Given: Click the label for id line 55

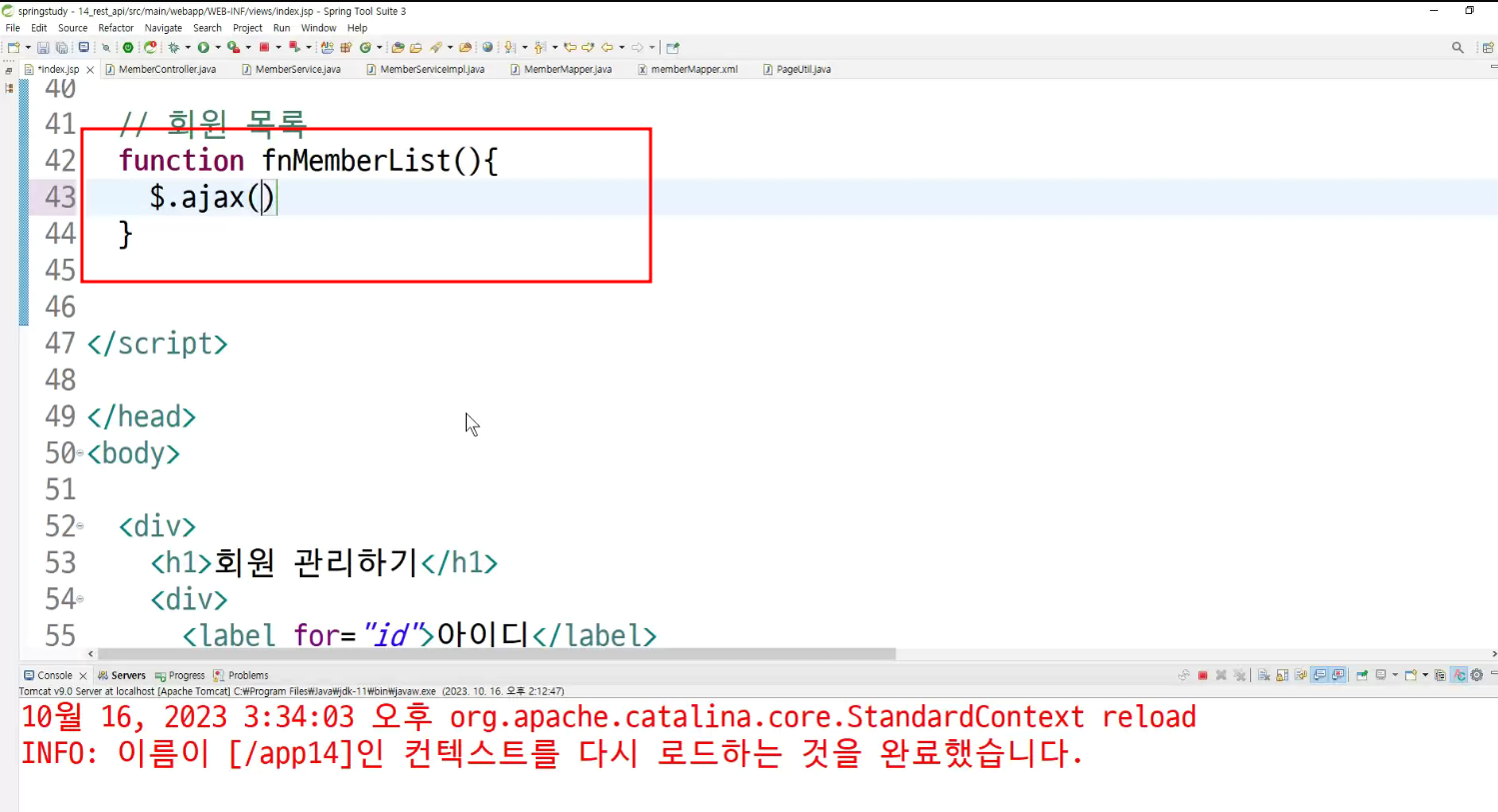Looking at the screenshot, I should point(420,635).
